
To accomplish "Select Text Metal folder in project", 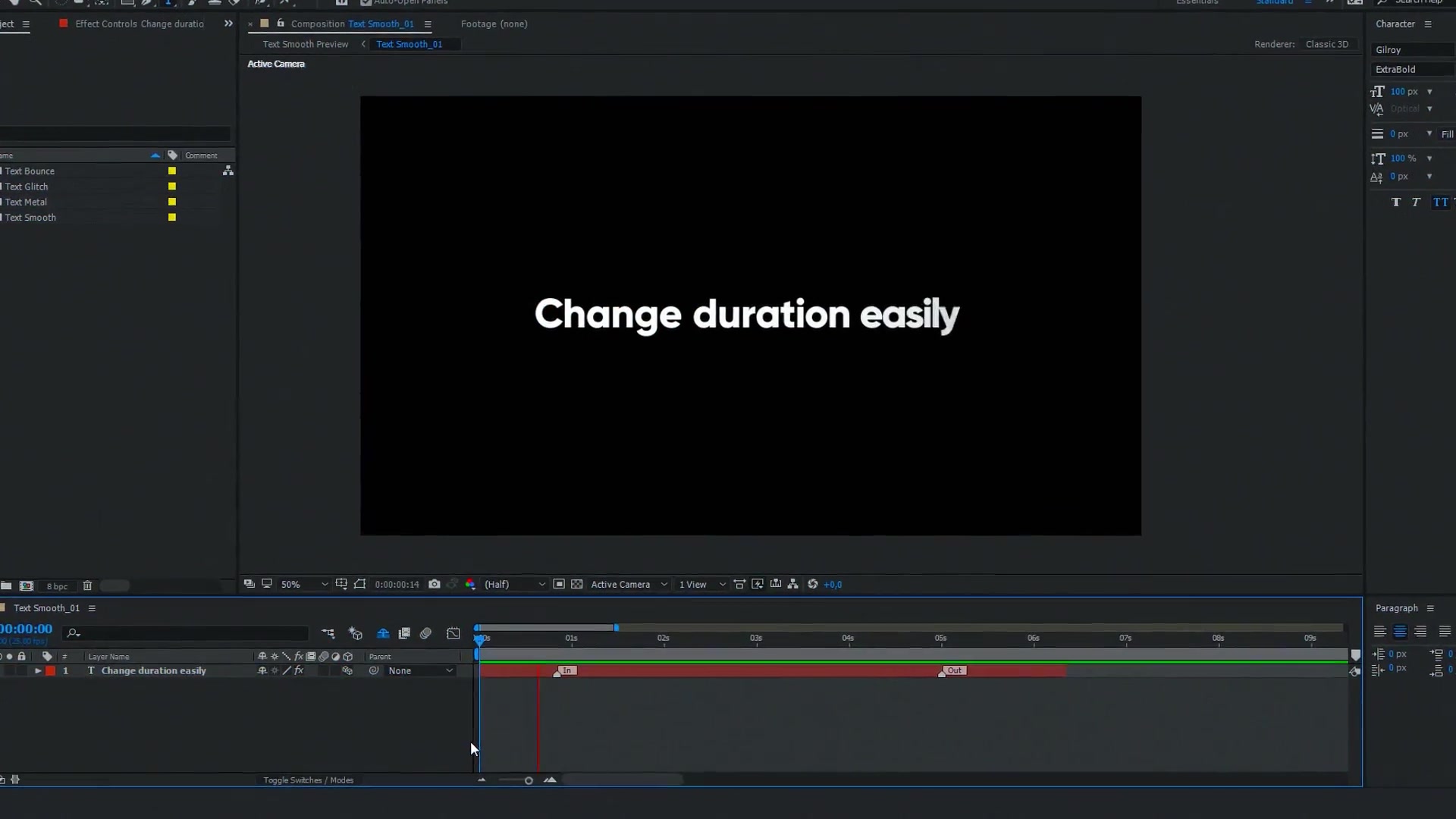I will tap(26, 202).
